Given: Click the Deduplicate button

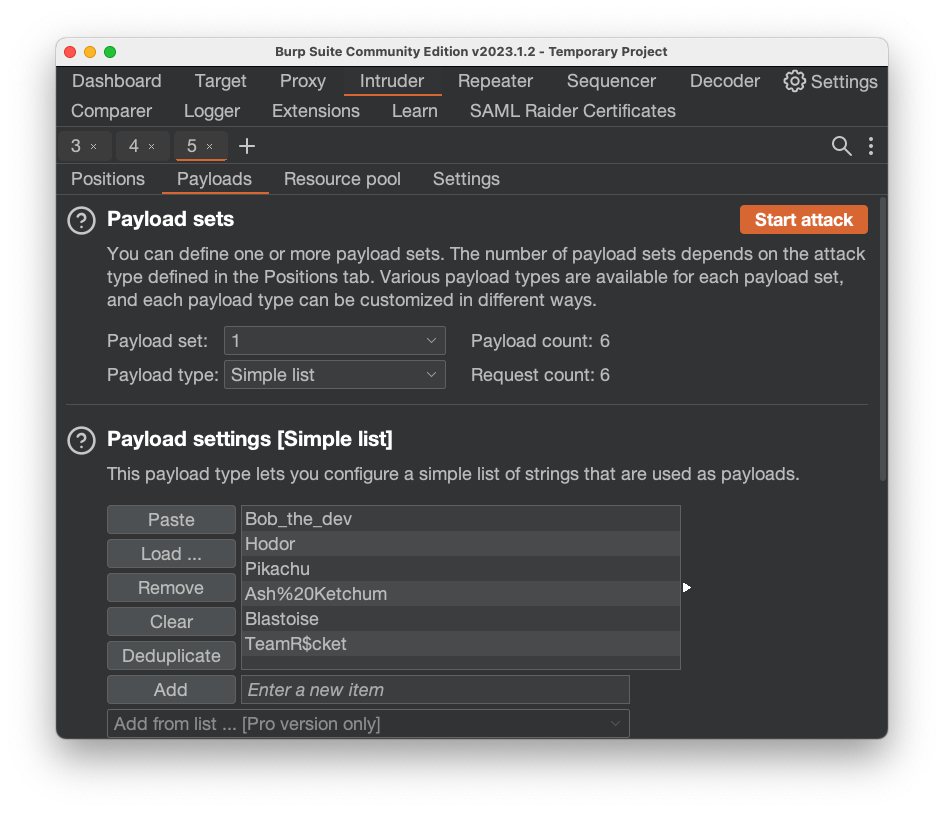Looking at the screenshot, I should (171, 656).
